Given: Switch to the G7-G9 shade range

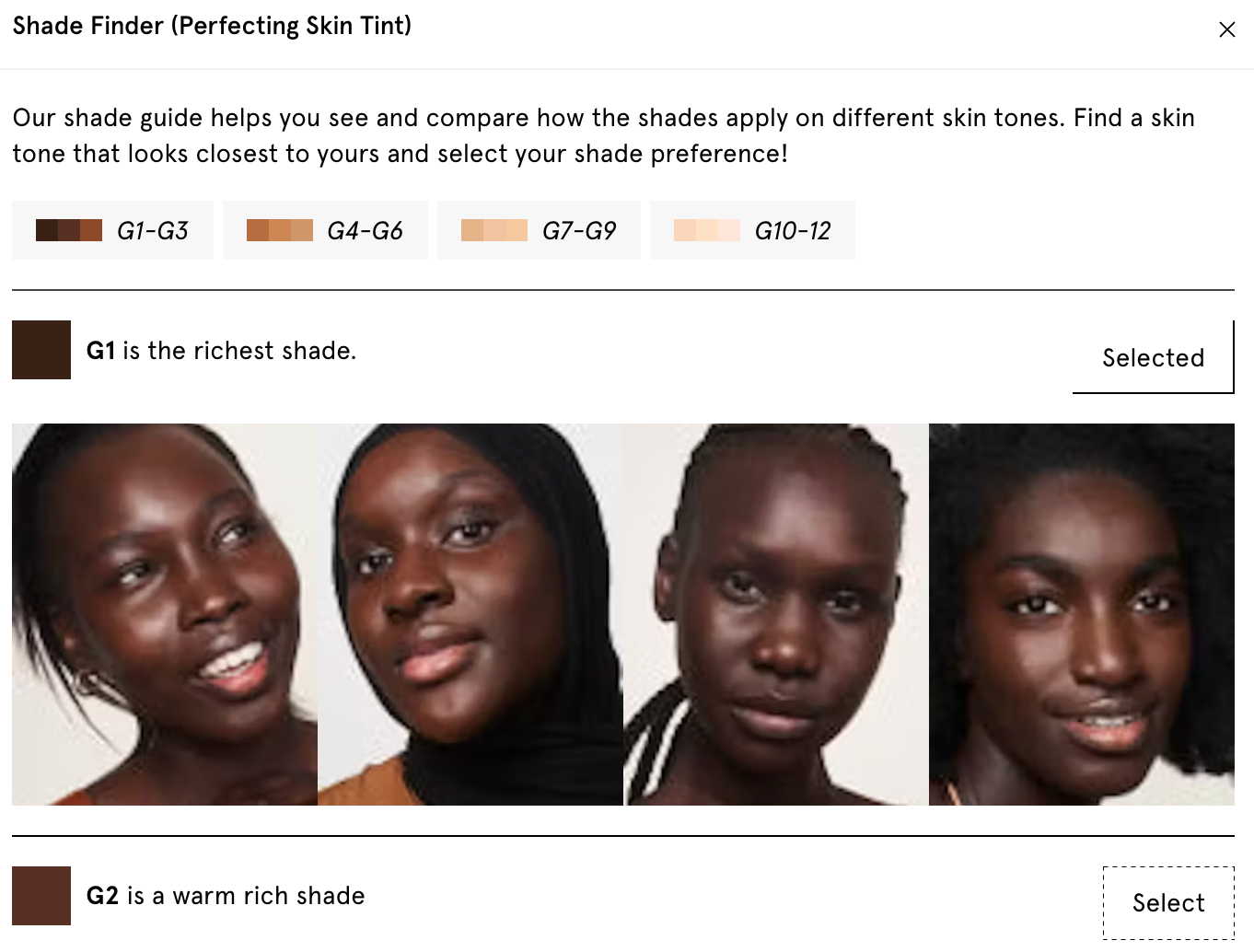Looking at the screenshot, I should tap(539, 230).
